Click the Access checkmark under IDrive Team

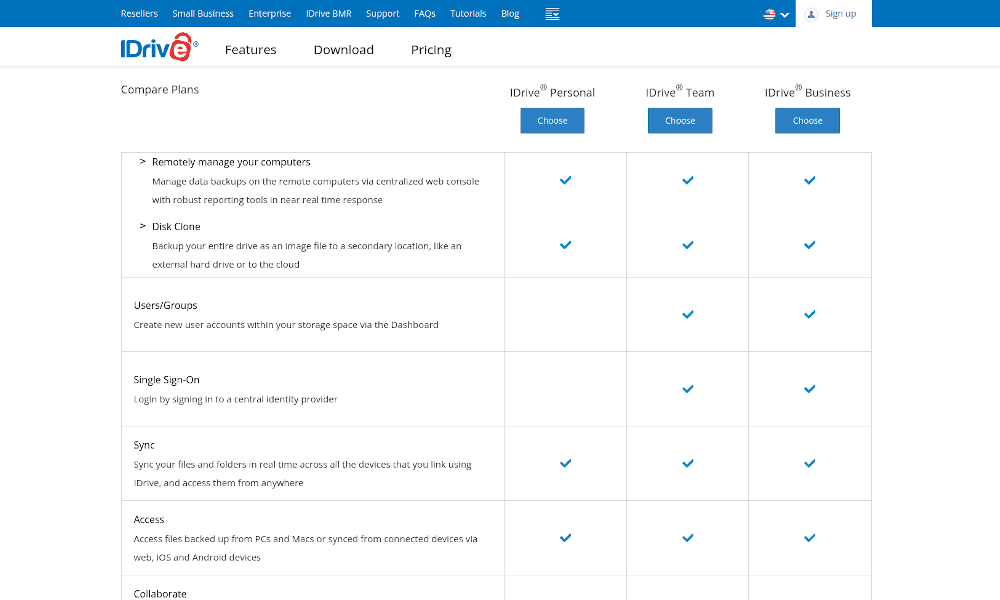(687, 537)
